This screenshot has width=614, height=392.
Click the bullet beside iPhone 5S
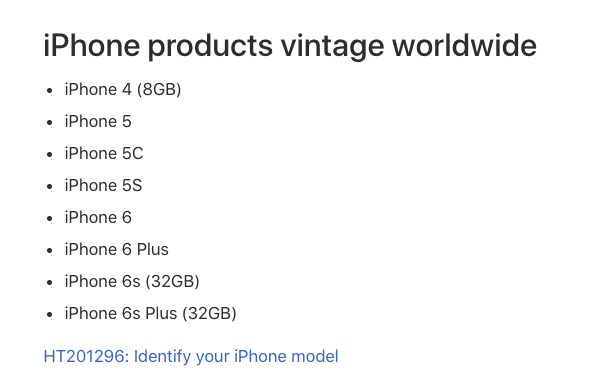pyautogui.click(x=49, y=187)
